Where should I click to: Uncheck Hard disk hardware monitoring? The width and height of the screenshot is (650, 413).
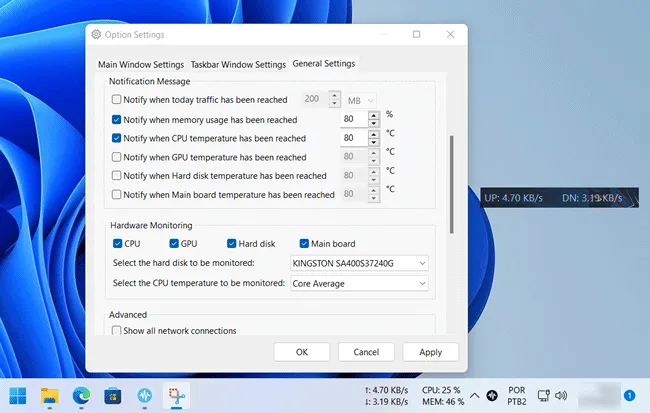pyautogui.click(x=232, y=243)
